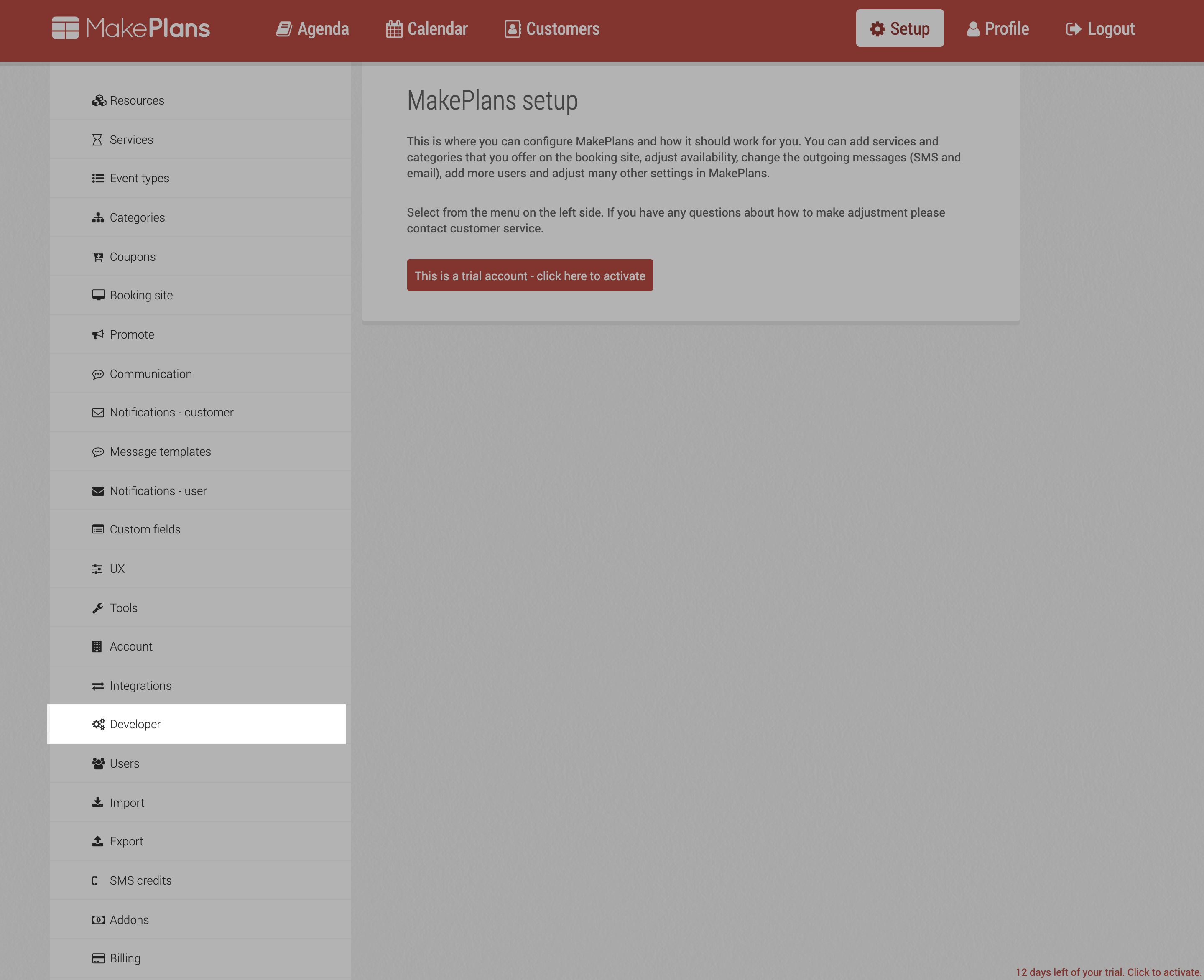Open Notifications - customer settings

coord(200,413)
